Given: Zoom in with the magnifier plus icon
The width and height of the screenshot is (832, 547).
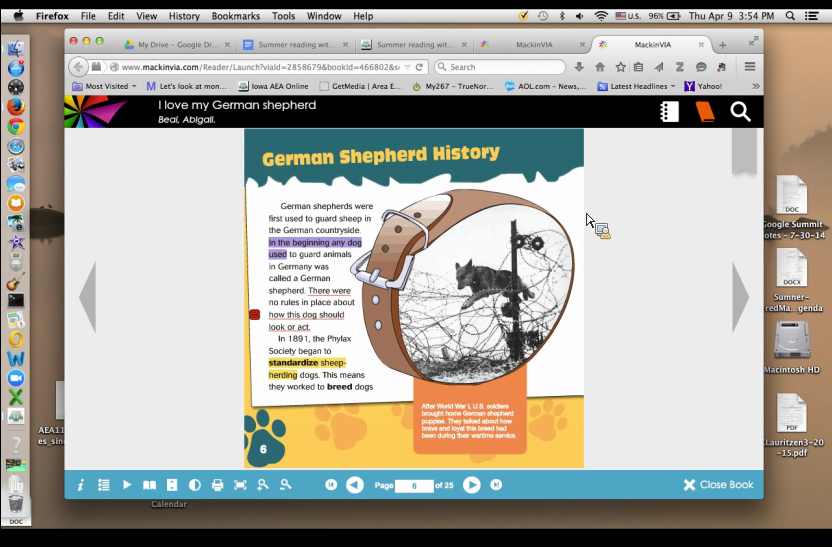Looking at the screenshot, I should [263, 485].
